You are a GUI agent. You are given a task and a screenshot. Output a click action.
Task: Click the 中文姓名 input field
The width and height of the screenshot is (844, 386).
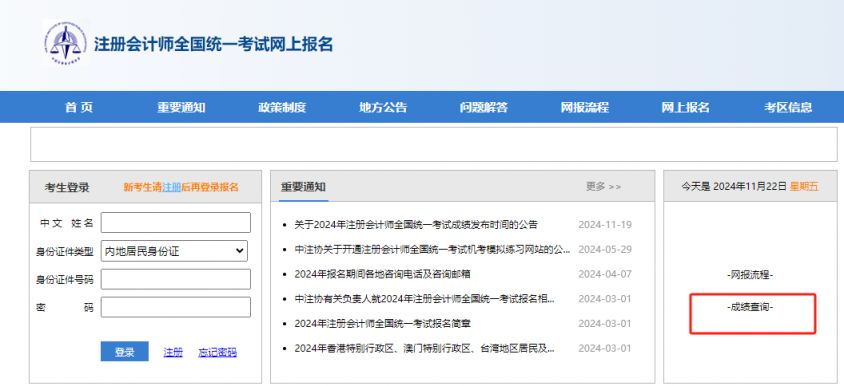pyautogui.click(x=175, y=222)
